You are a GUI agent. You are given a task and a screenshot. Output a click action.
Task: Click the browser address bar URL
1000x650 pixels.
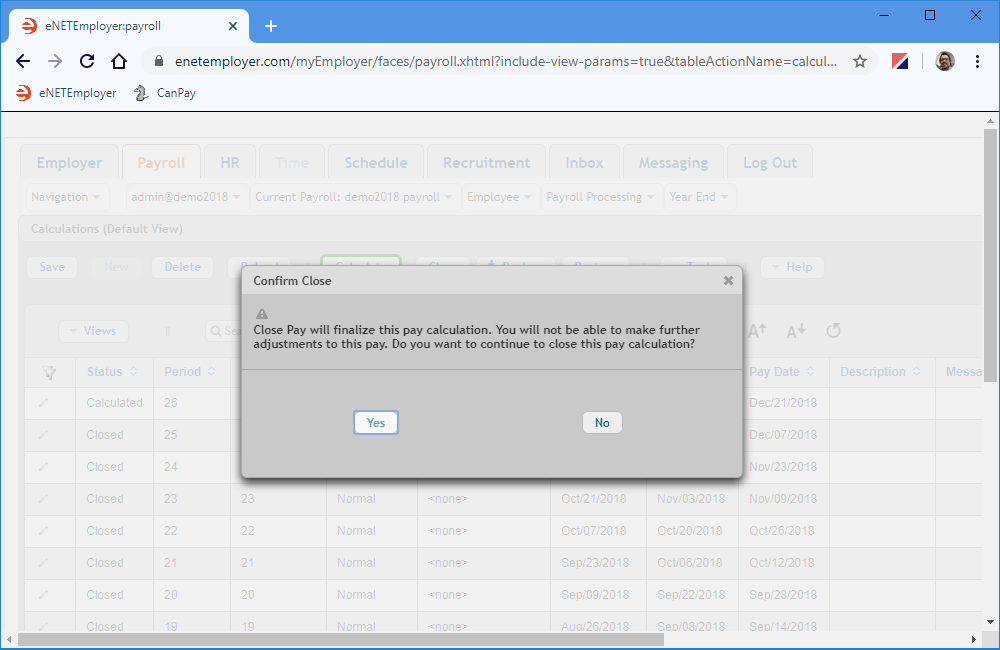(500, 62)
